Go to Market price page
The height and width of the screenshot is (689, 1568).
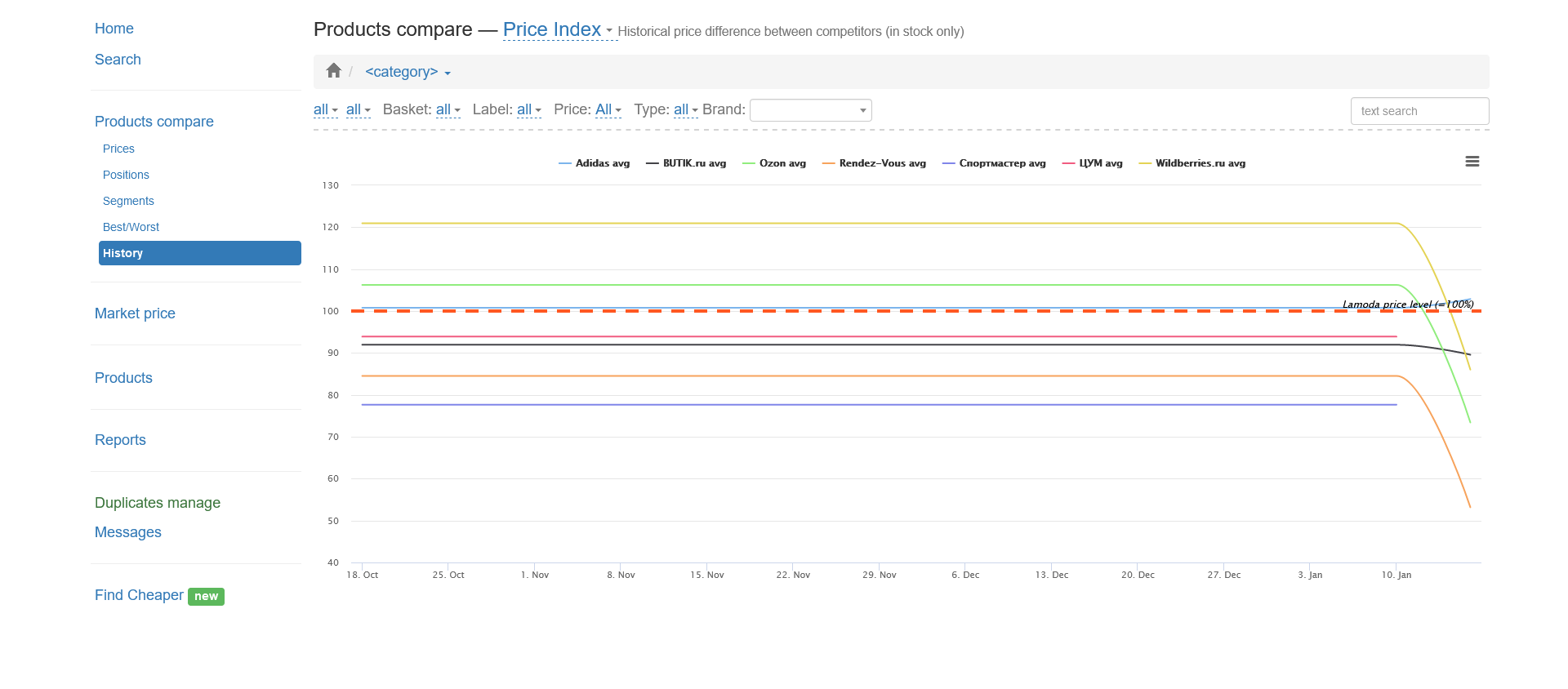pos(135,313)
